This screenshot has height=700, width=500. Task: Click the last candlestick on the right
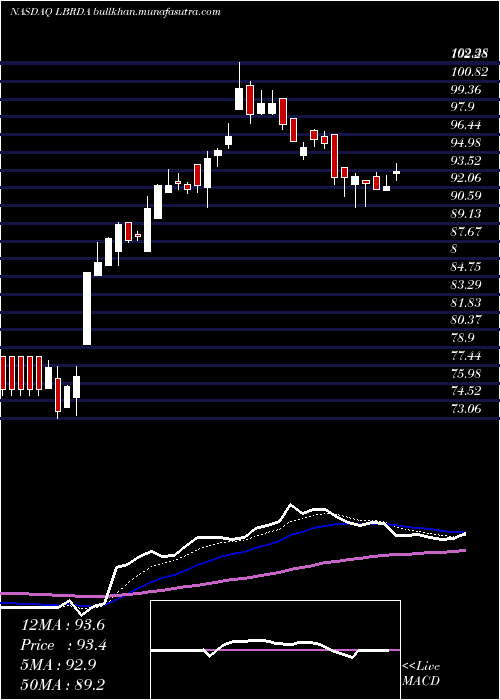[396, 172]
